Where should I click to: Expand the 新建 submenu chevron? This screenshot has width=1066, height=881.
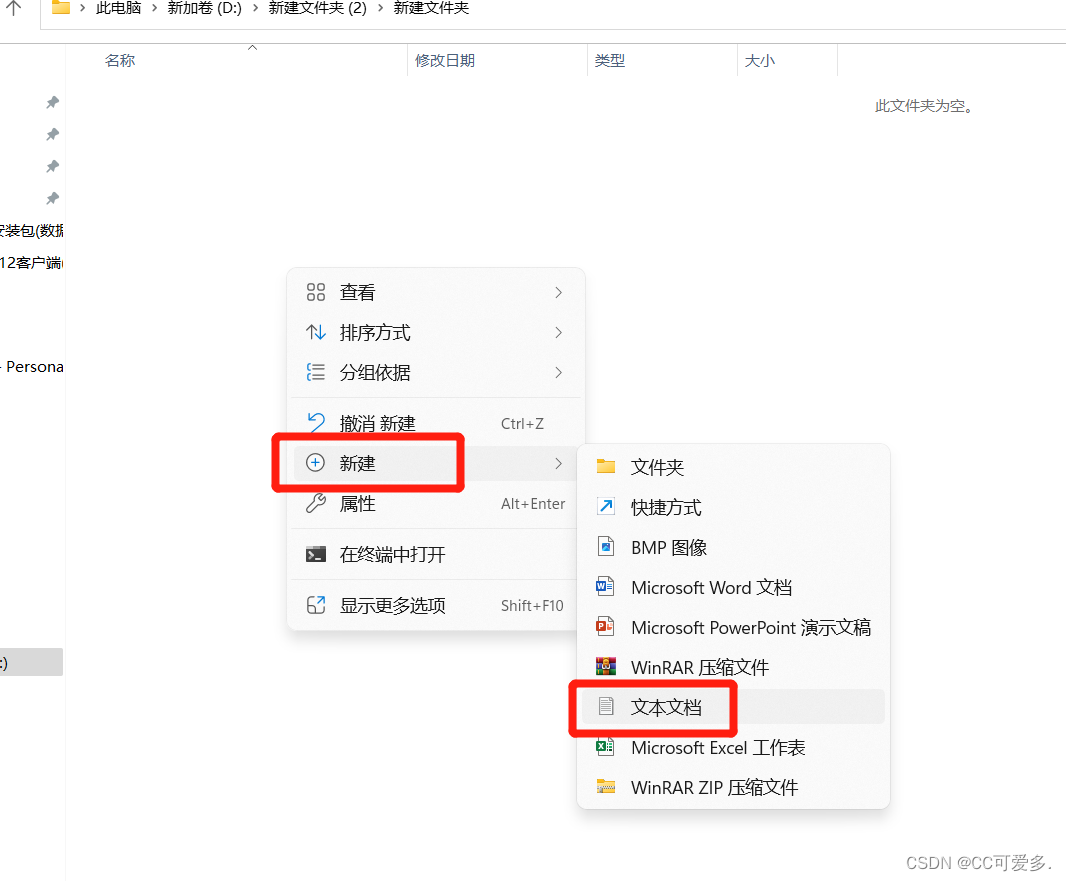pos(559,462)
